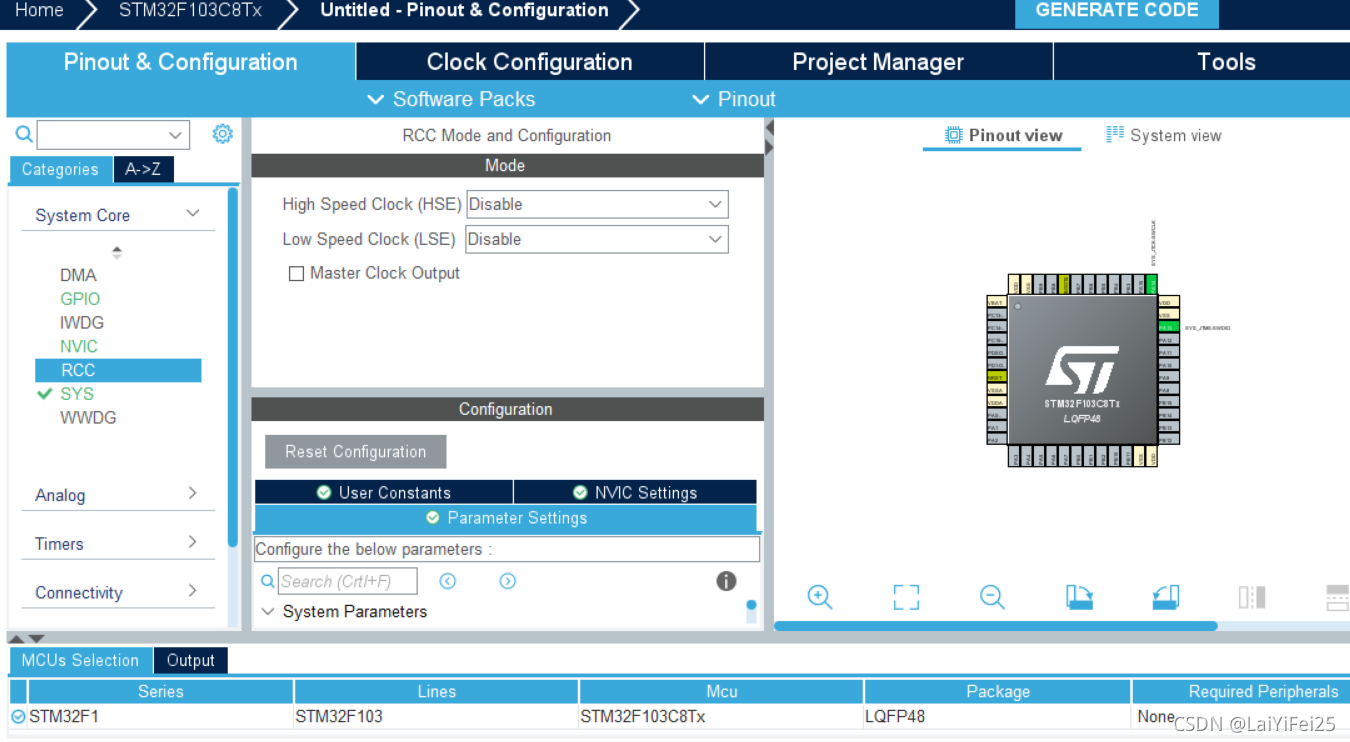Rotate the chip counterclockwise
The image size is (1350, 742).
tap(1165, 597)
